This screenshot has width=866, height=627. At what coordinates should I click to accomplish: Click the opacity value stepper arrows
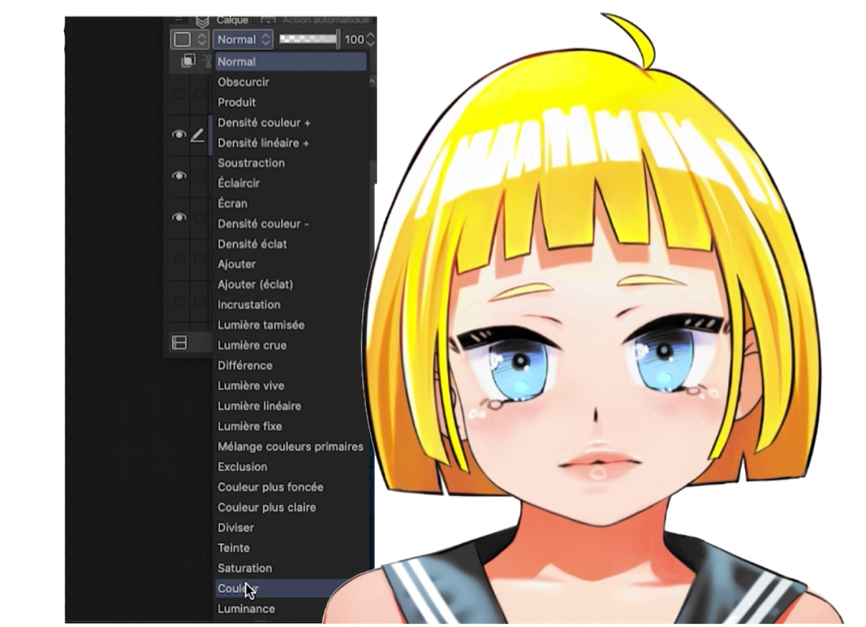tap(370, 40)
